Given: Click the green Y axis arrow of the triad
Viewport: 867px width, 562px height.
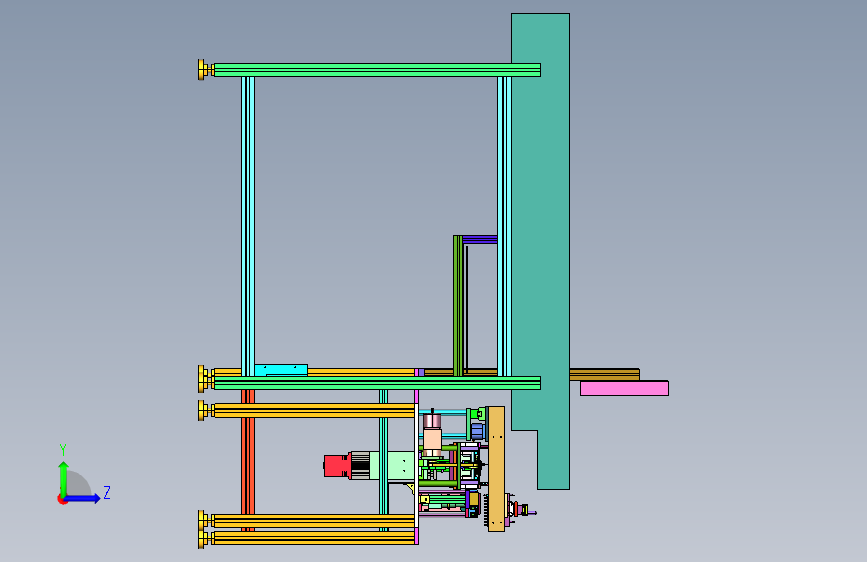Looking at the screenshot, I should pyautogui.click(x=63, y=478).
